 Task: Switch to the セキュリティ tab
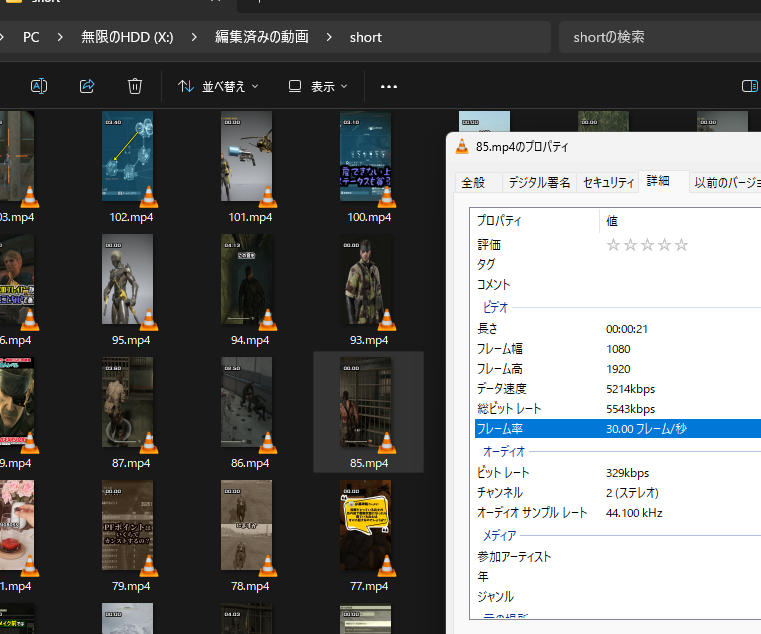[x=608, y=183]
